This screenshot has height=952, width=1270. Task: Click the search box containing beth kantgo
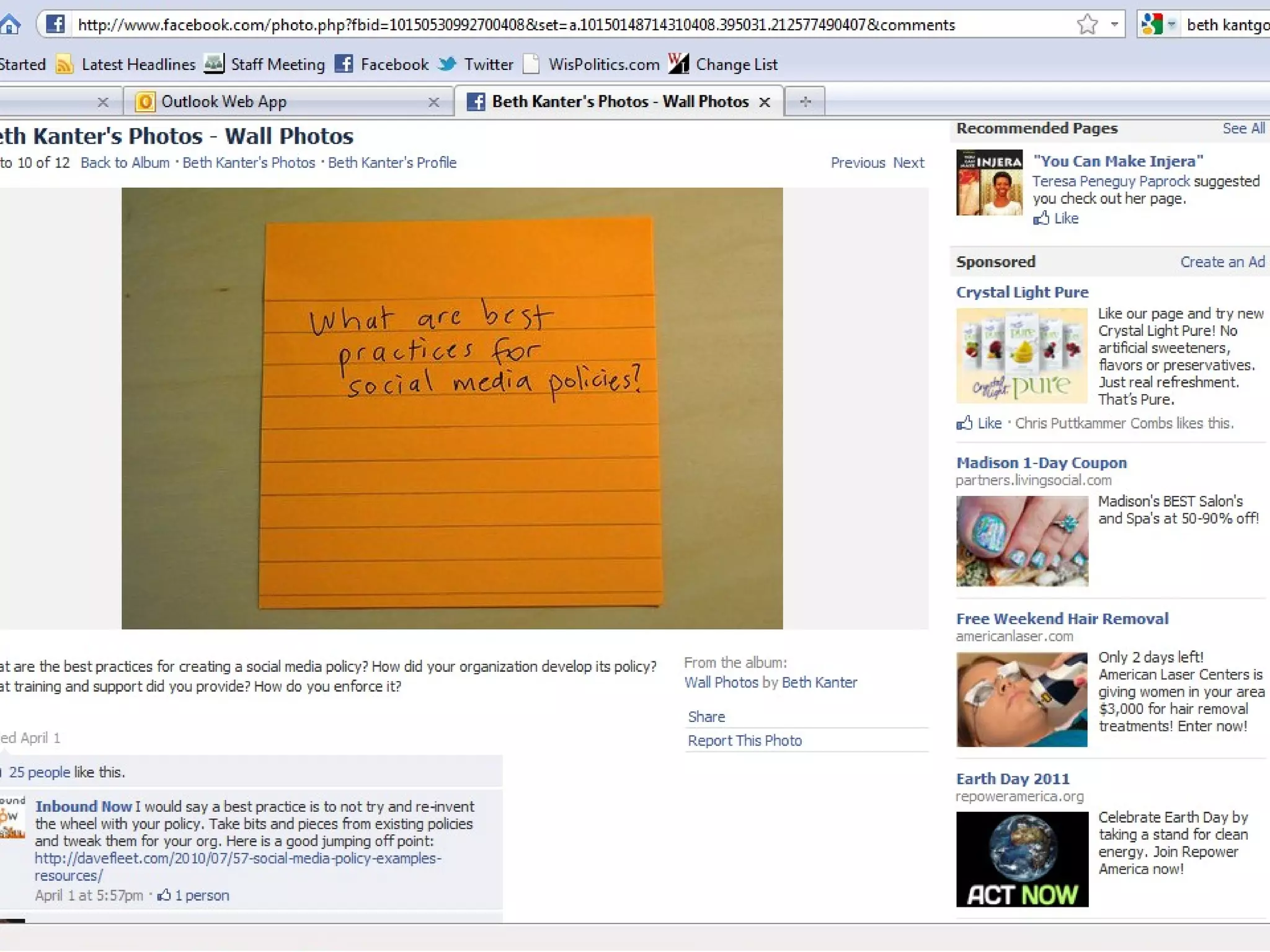point(1226,25)
